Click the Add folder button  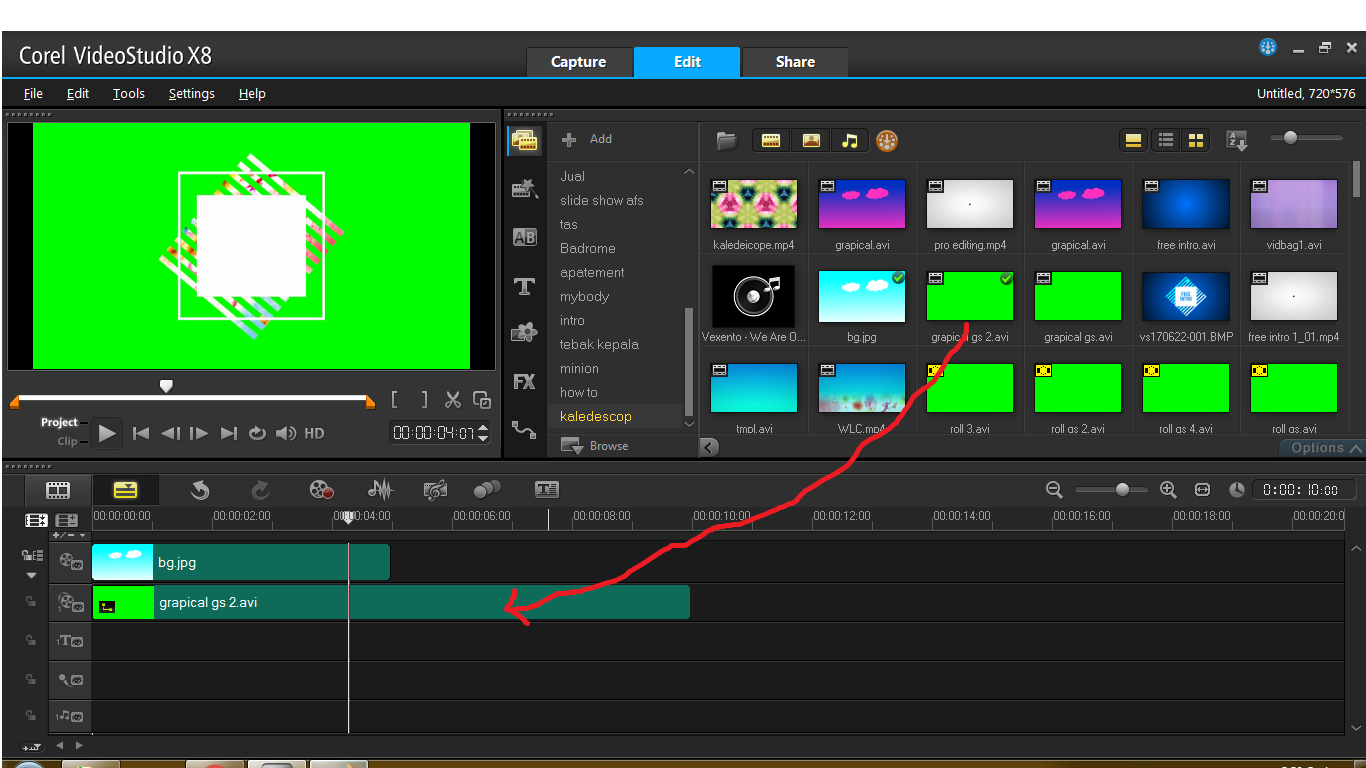(x=588, y=139)
